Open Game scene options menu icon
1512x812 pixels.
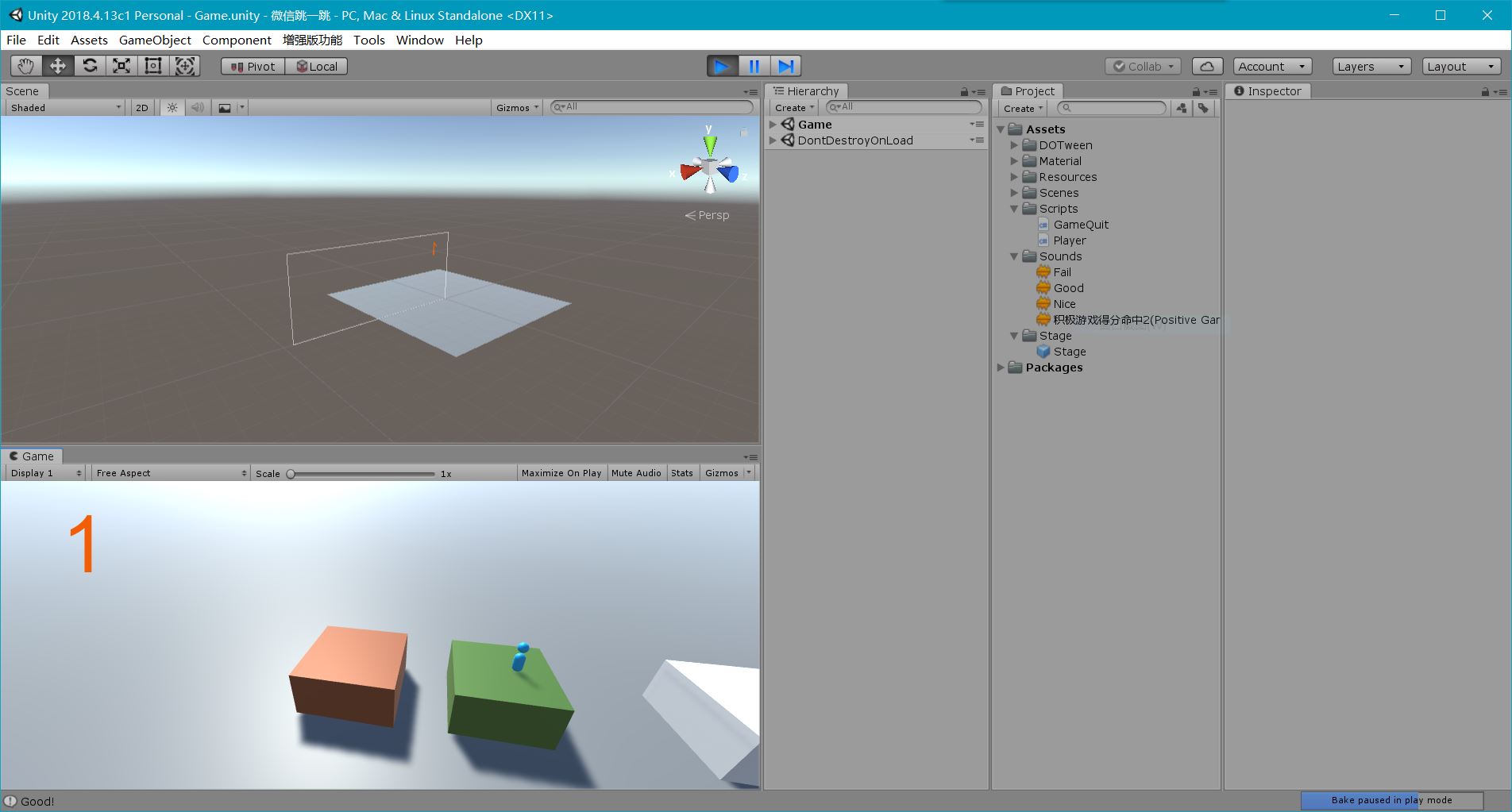[977, 125]
